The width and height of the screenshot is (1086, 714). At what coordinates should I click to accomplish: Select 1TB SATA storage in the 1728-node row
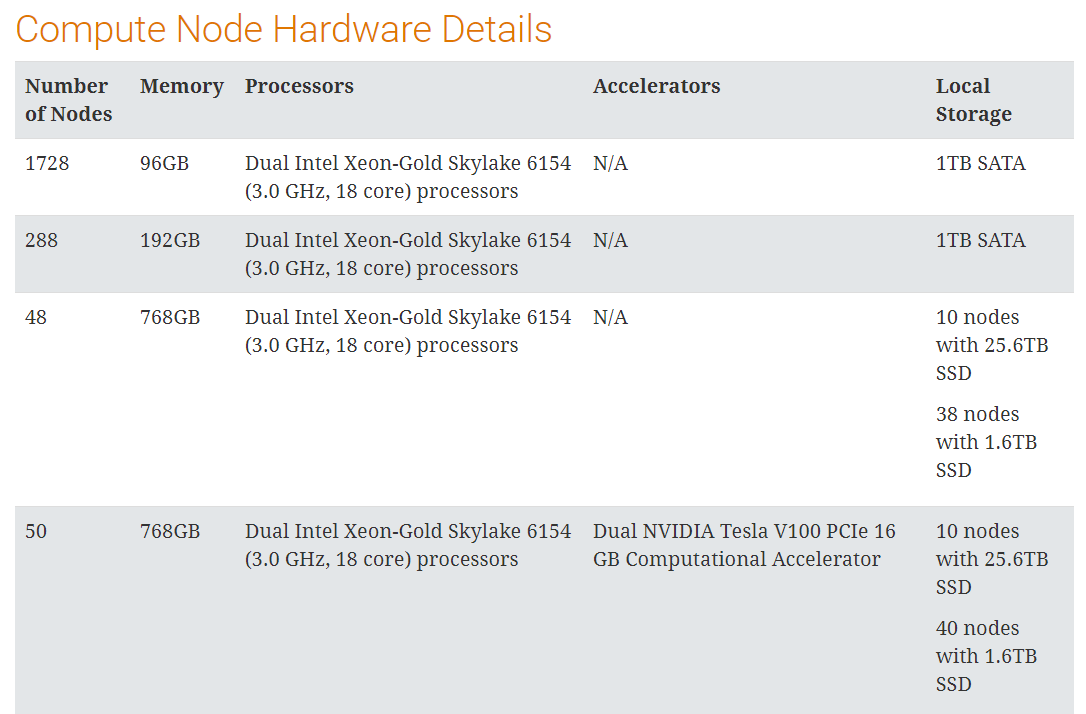tap(980, 163)
